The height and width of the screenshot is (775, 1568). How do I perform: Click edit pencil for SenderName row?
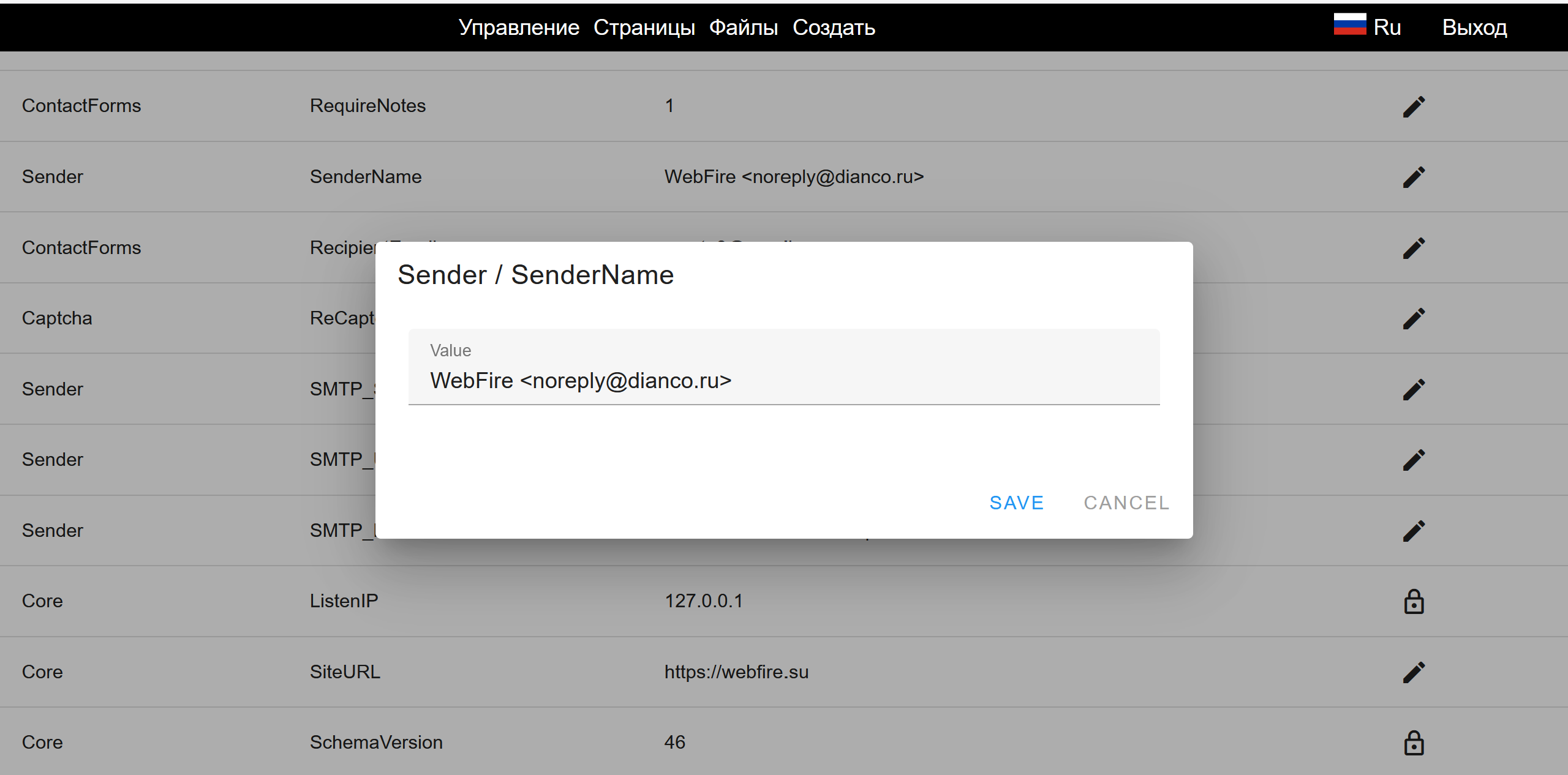pos(1414,177)
